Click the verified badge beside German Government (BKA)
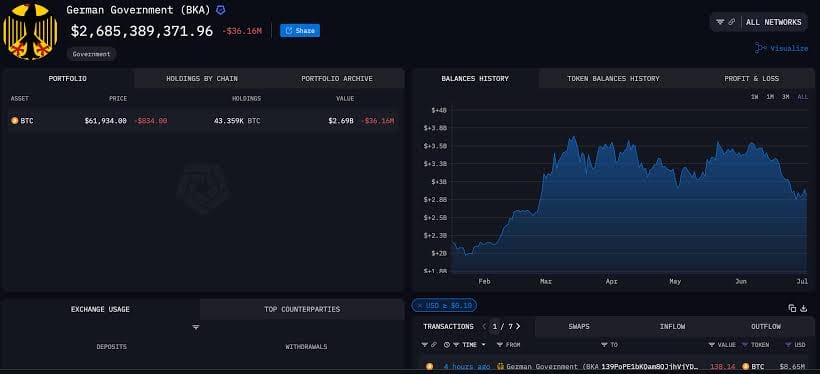The height and width of the screenshot is (374, 820). [221, 10]
